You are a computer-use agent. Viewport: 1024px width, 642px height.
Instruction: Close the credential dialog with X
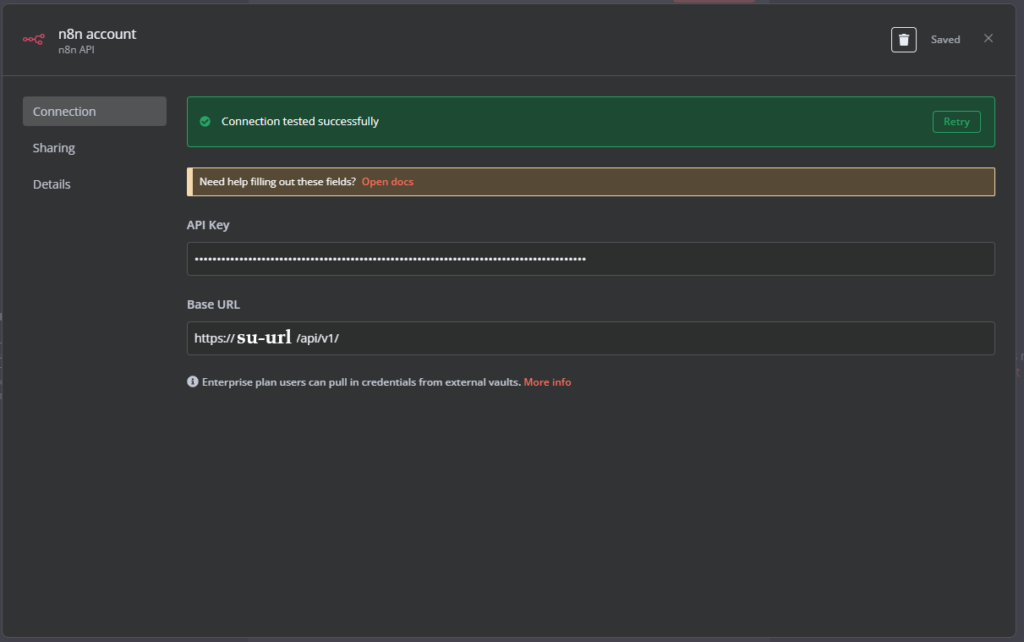pos(988,39)
